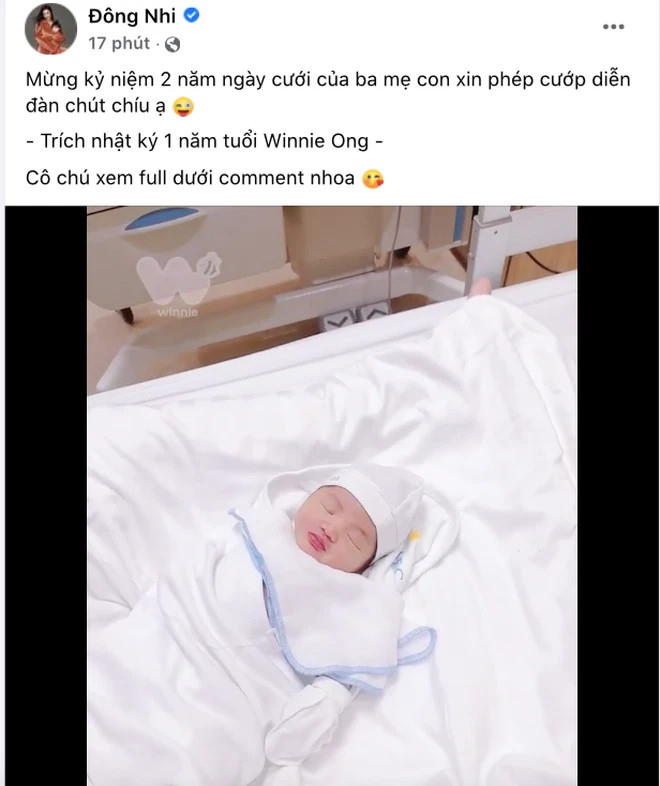Click the right black bar of video
The width and height of the screenshot is (660, 786).
tap(618, 496)
